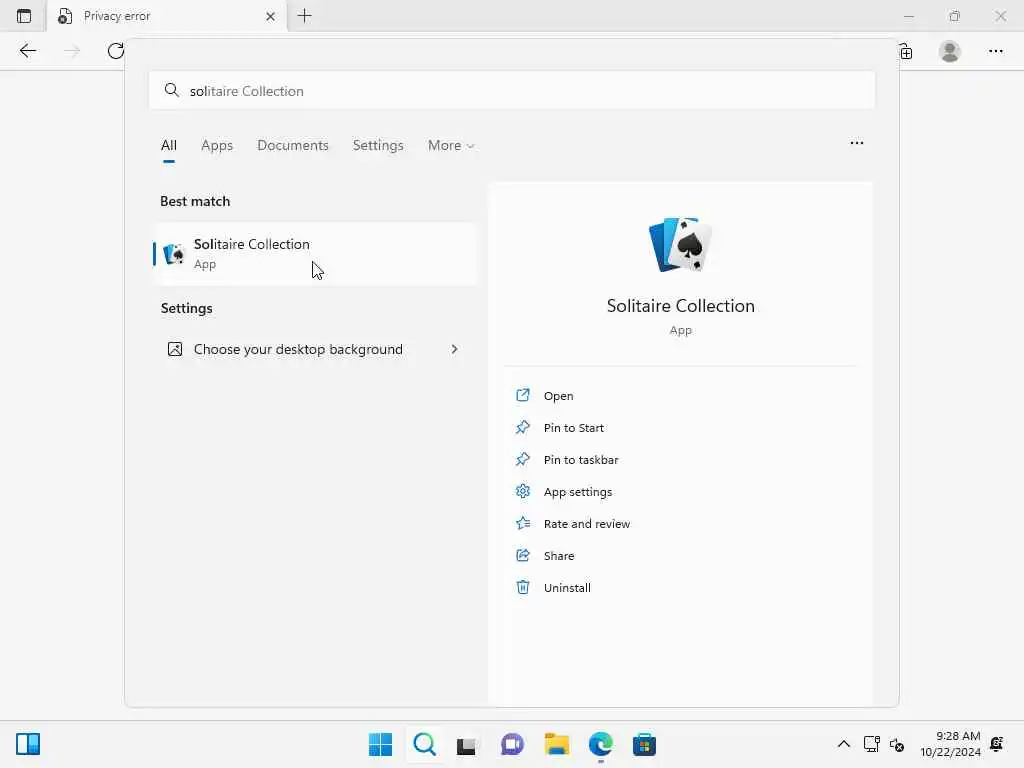Image resolution: width=1024 pixels, height=768 pixels.
Task: Click the taskbar Search icon
Action: point(424,744)
